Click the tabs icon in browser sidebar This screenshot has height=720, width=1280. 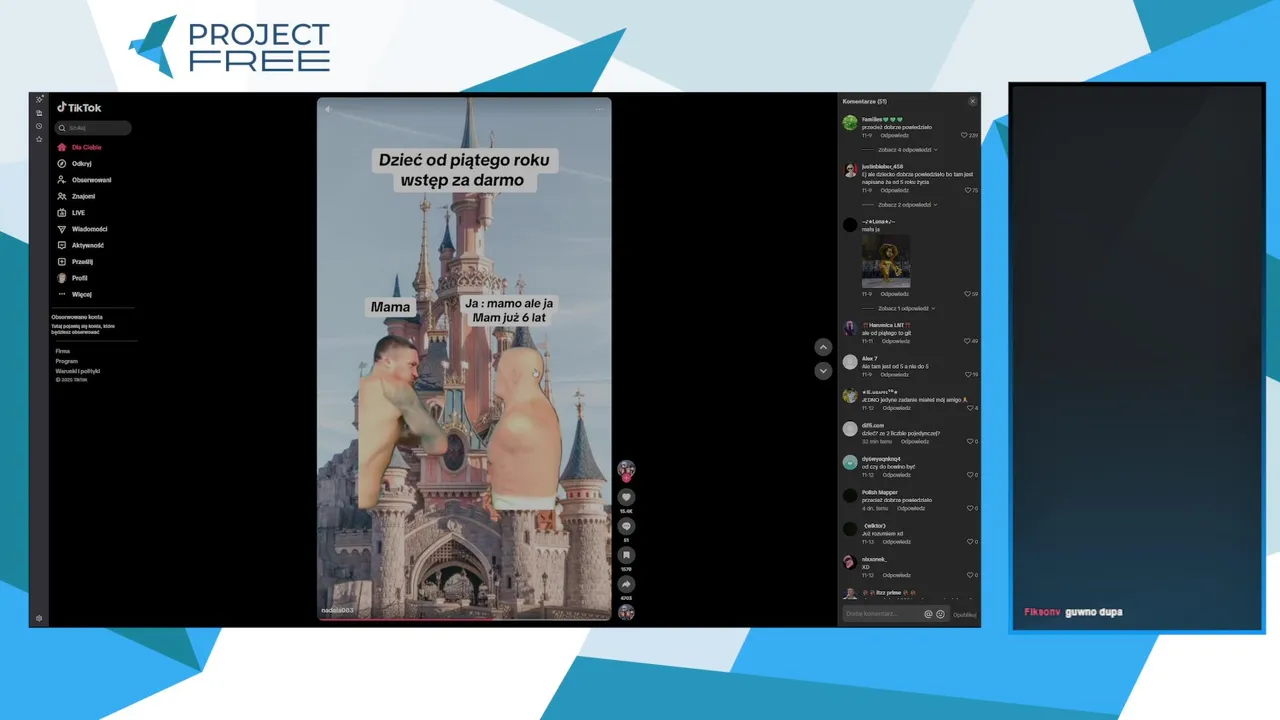pyautogui.click(x=39, y=113)
